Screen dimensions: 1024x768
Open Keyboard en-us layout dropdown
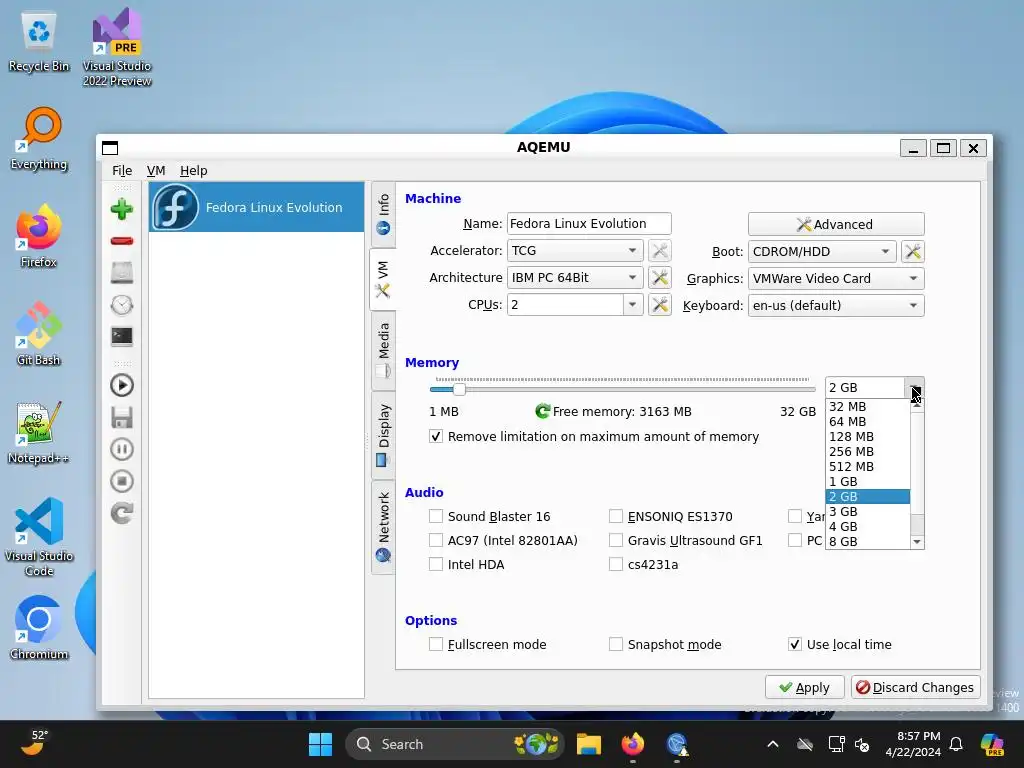click(x=836, y=305)
